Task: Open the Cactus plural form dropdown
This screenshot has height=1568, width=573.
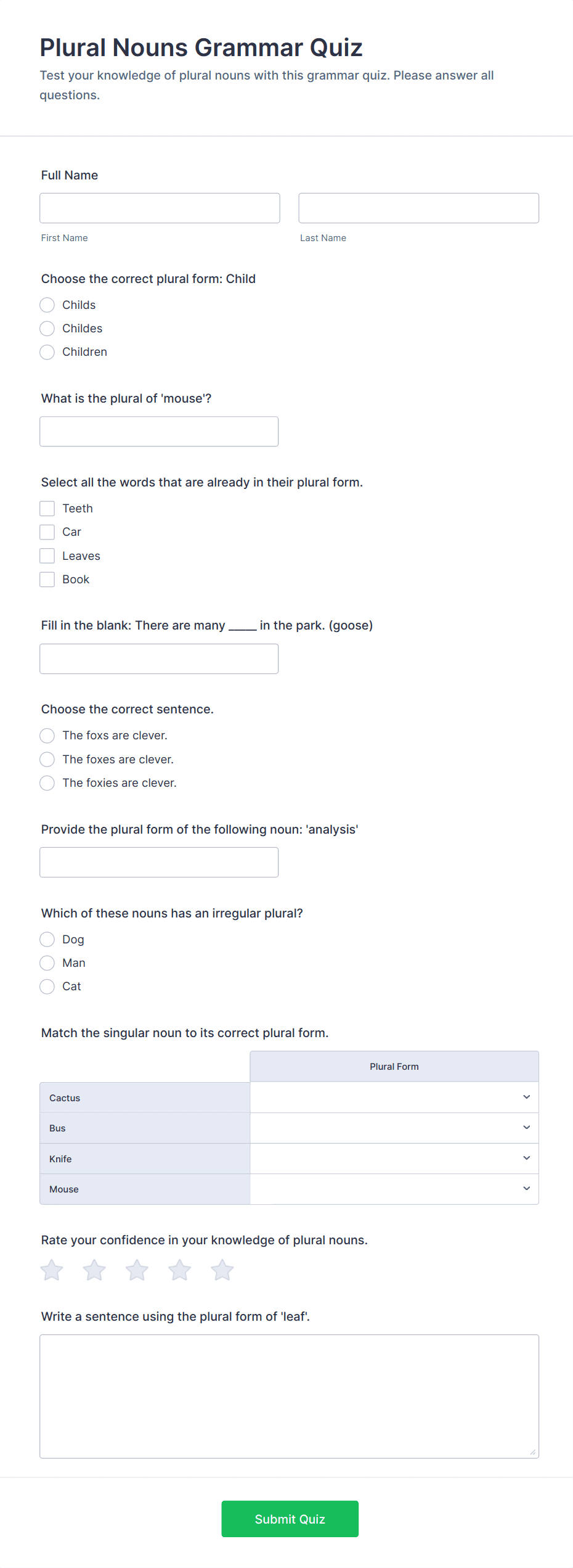Action: tap(394, 1098)
